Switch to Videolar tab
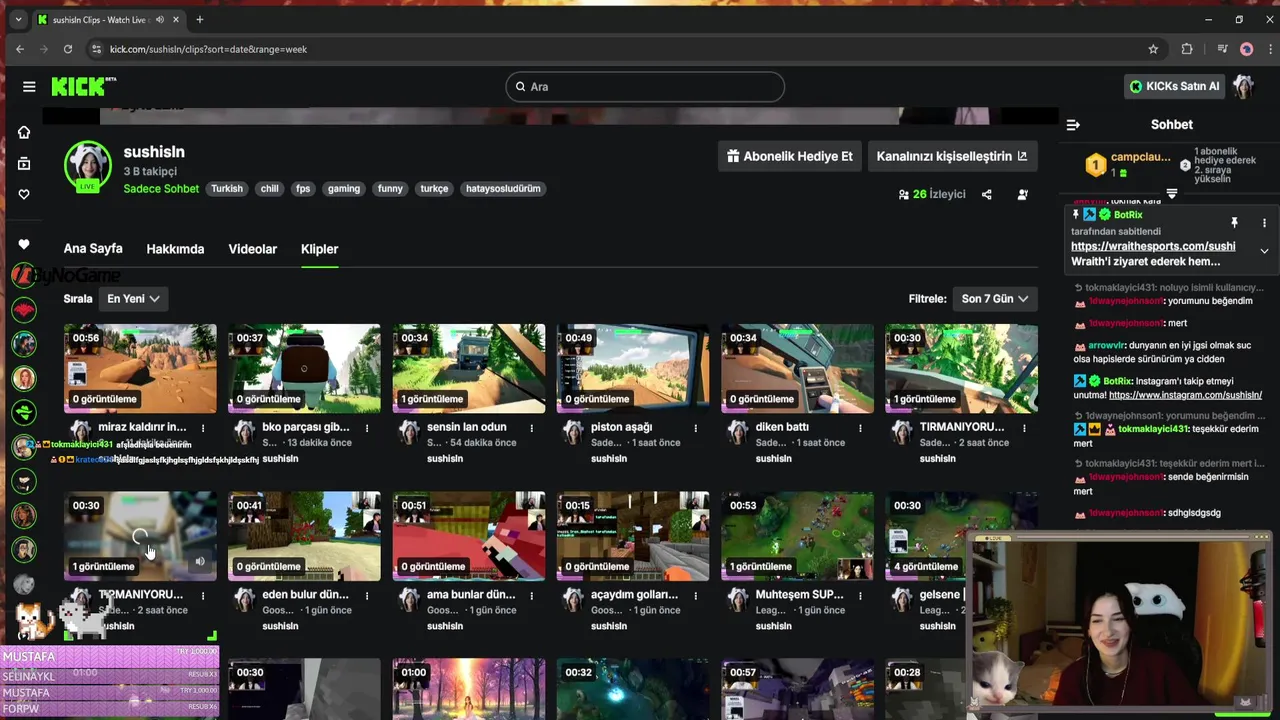1280x720 pixels. (x=252, y=249)
